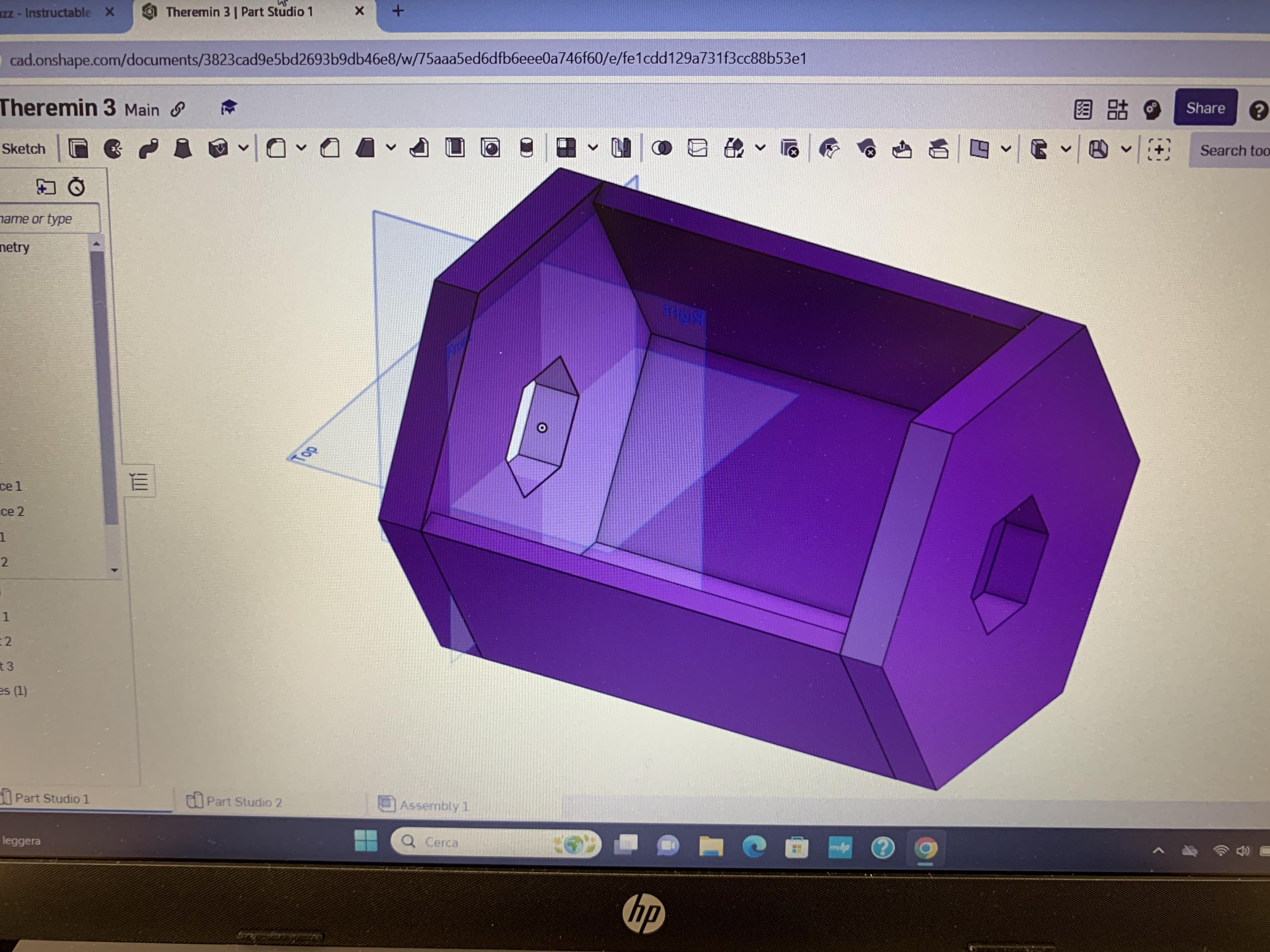The height and width of the screenshot is (952, 1270).
Task: Switch to the Instructables browser tab
Action: tap(46, 13)
